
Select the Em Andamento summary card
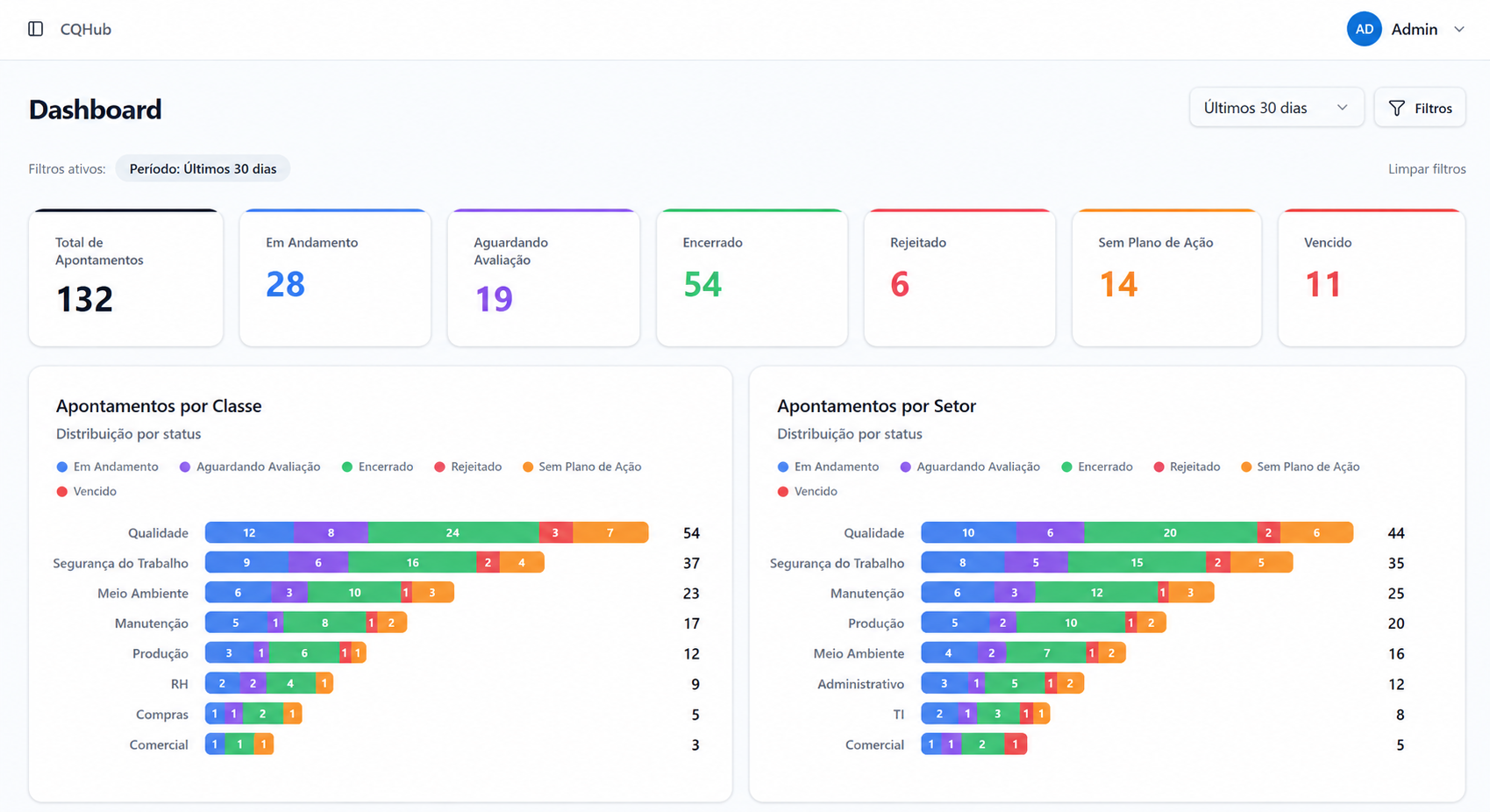tap(335, 277)
